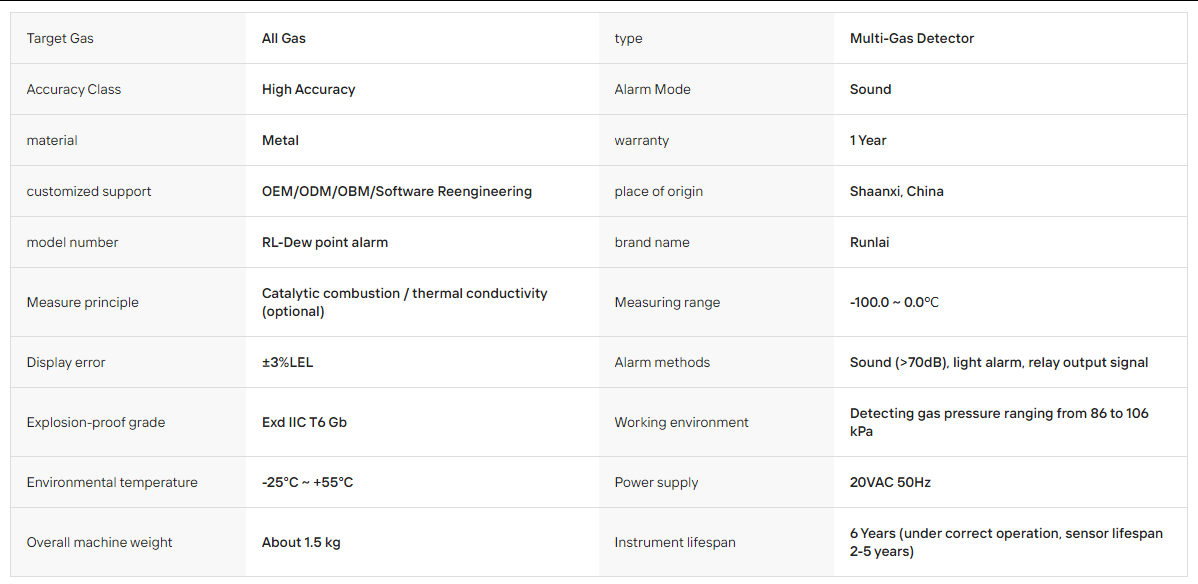
Task: Select the 'High Accuracy' value cell
Action: pos(423,89)
